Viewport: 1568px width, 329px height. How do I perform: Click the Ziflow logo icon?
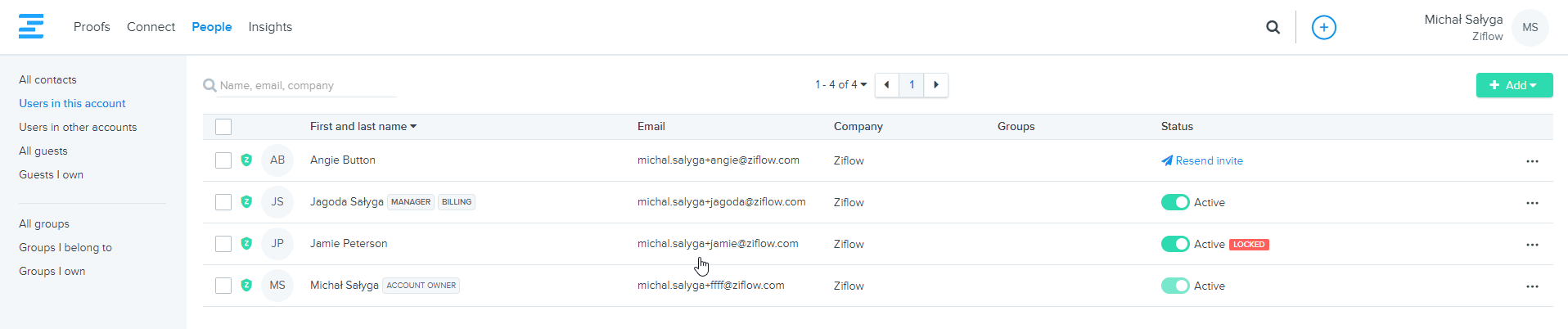(31, 26)
